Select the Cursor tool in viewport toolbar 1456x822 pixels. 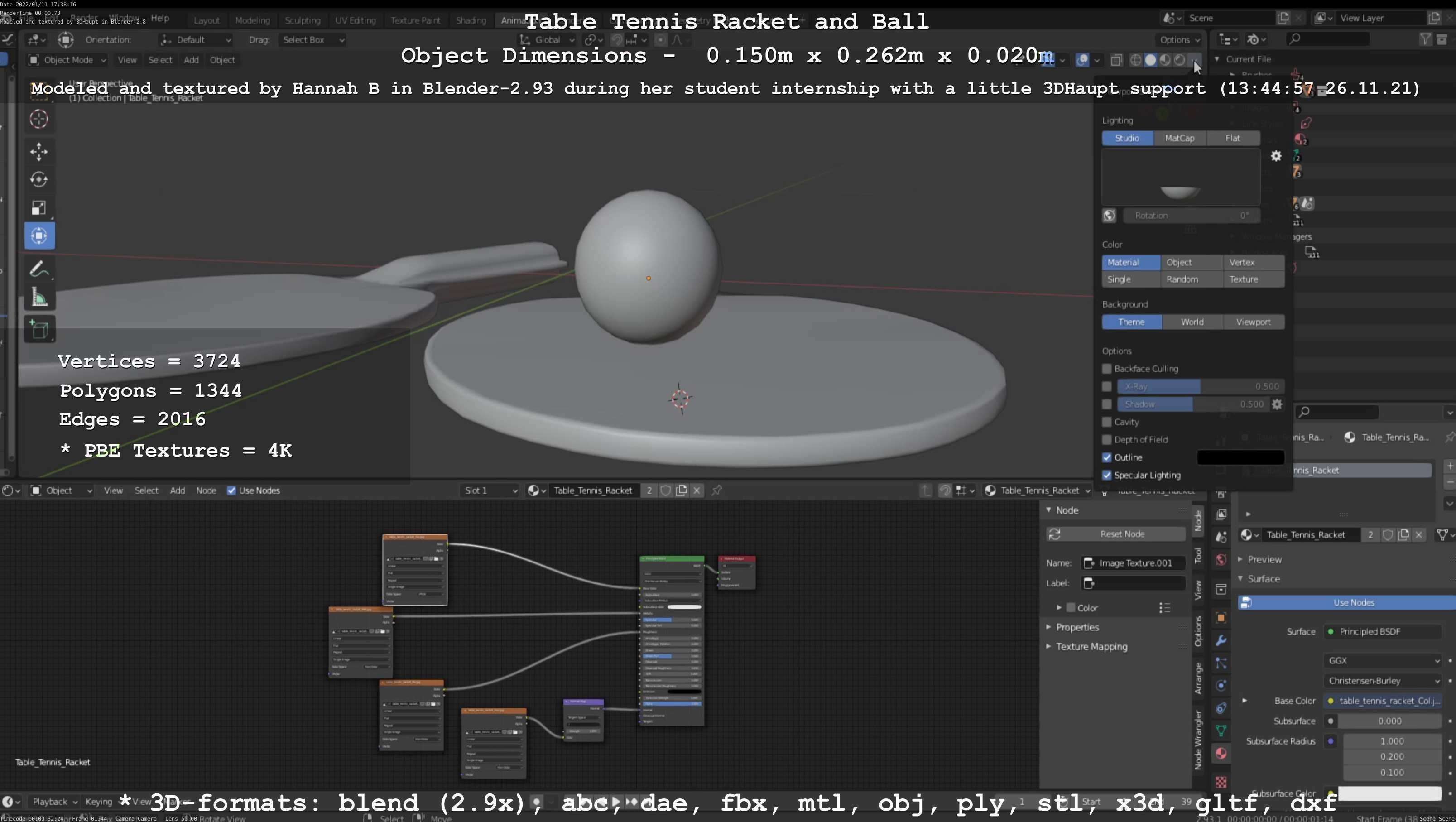pyautogui.click(x=39, y=119)
